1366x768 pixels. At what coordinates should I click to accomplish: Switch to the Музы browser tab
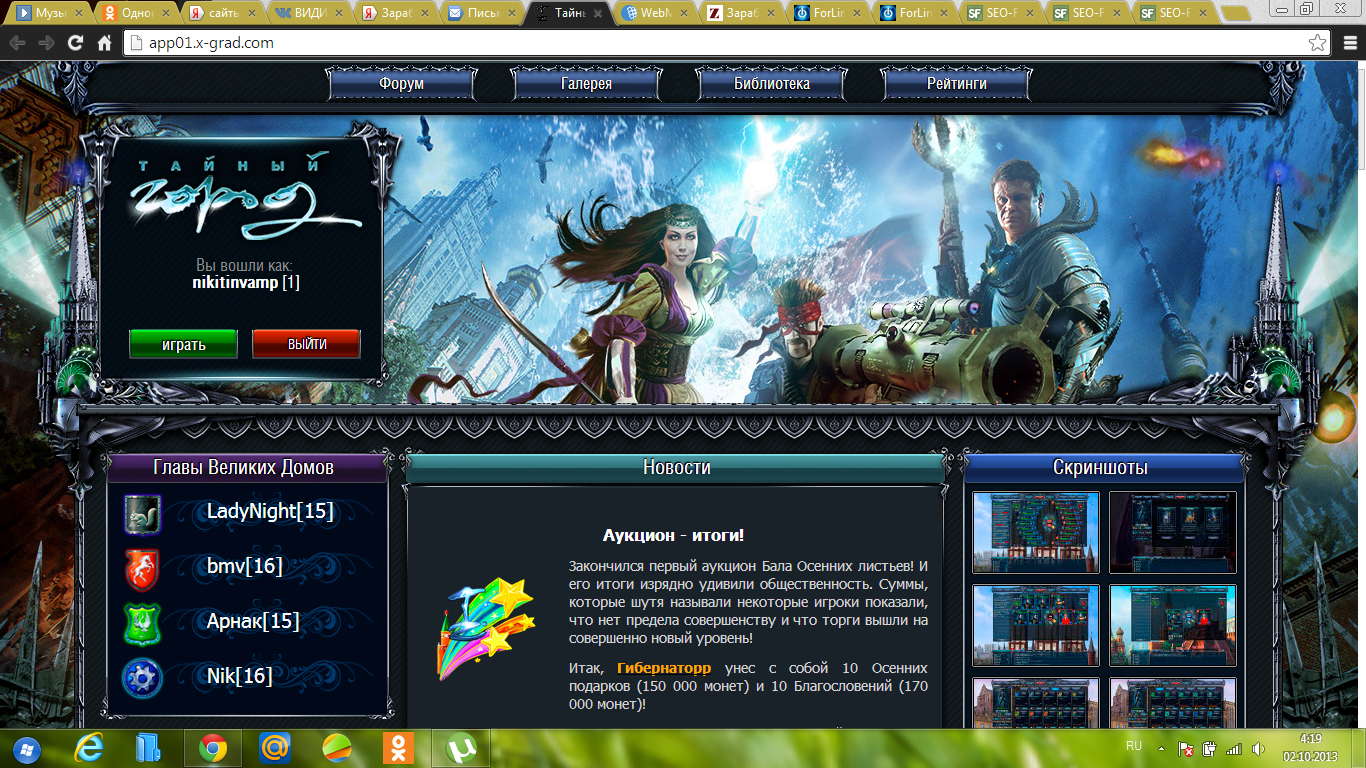[49, 14]
